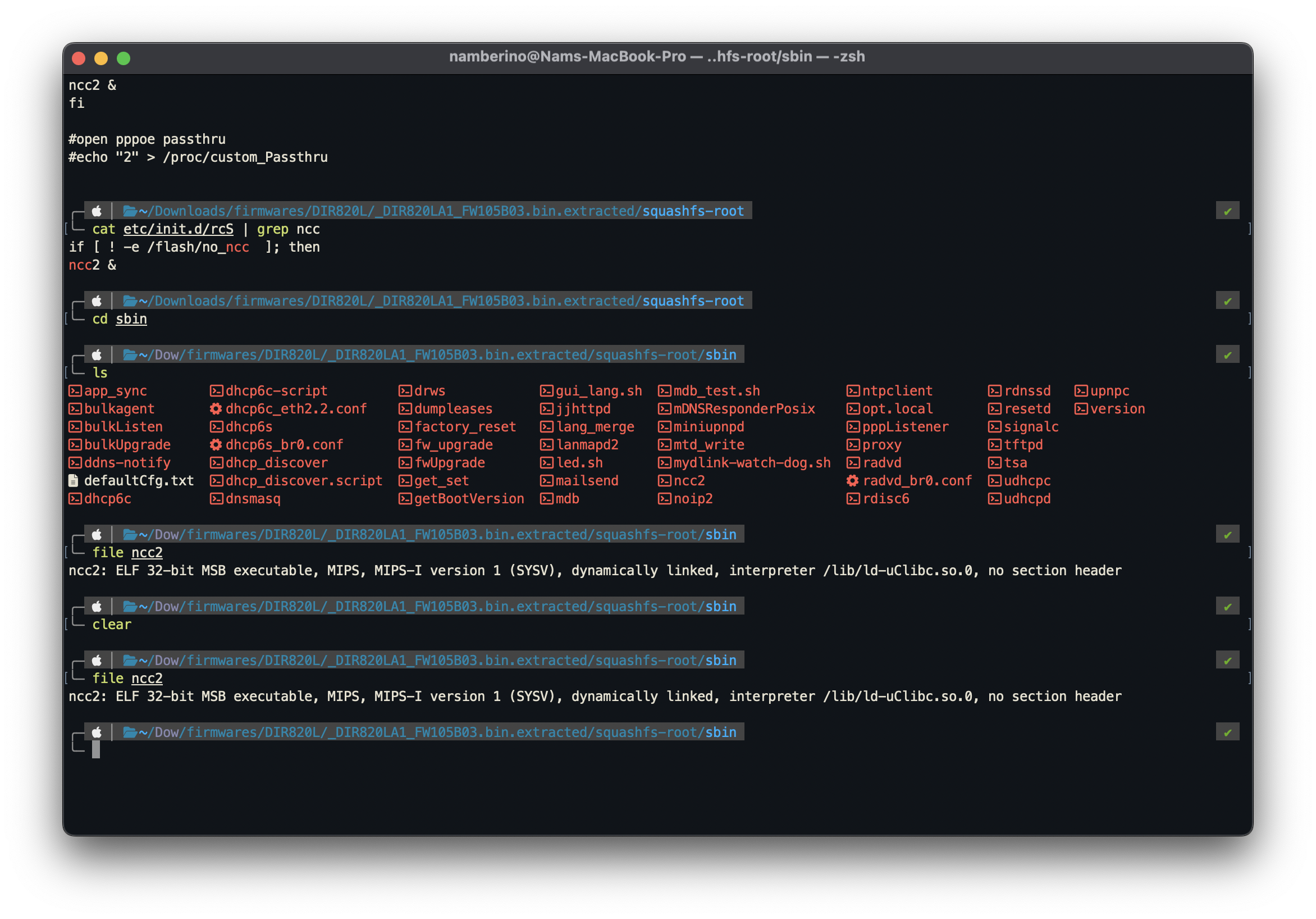The image size is (1316, 919).
Task: Click the Apple logo in the cat prompt
Action: click(97, 211)
